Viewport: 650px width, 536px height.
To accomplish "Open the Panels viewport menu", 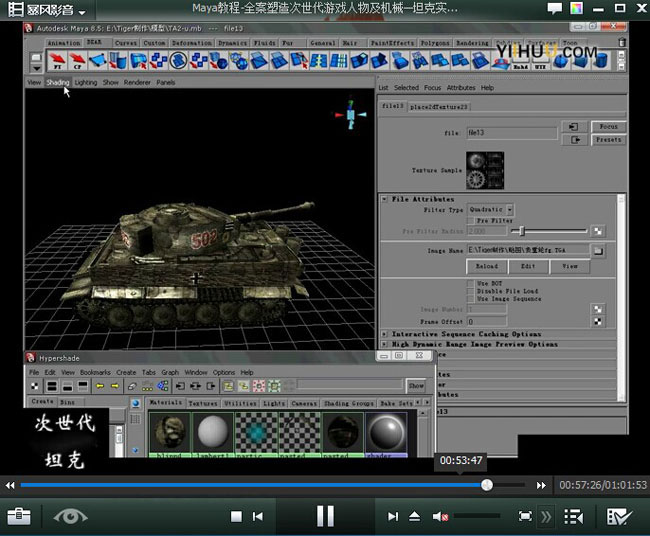I will pyautogui.click(x=166, y=82).
